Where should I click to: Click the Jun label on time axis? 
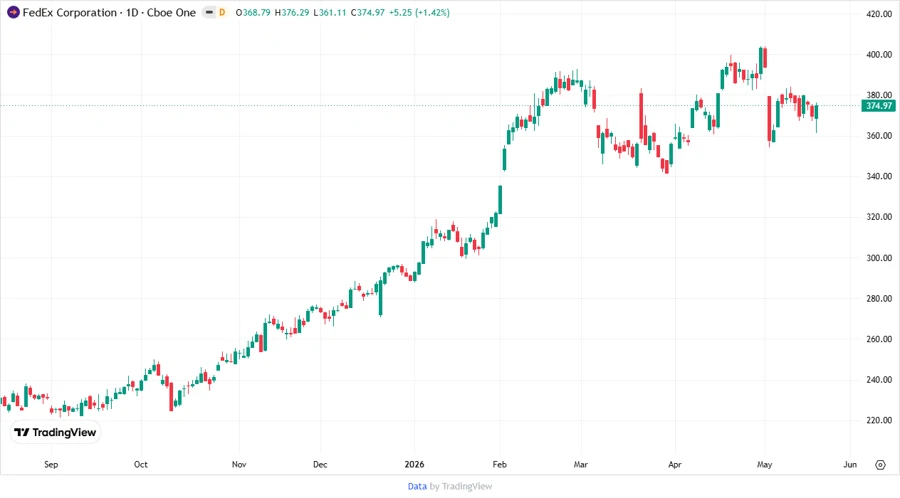point(850,464)
